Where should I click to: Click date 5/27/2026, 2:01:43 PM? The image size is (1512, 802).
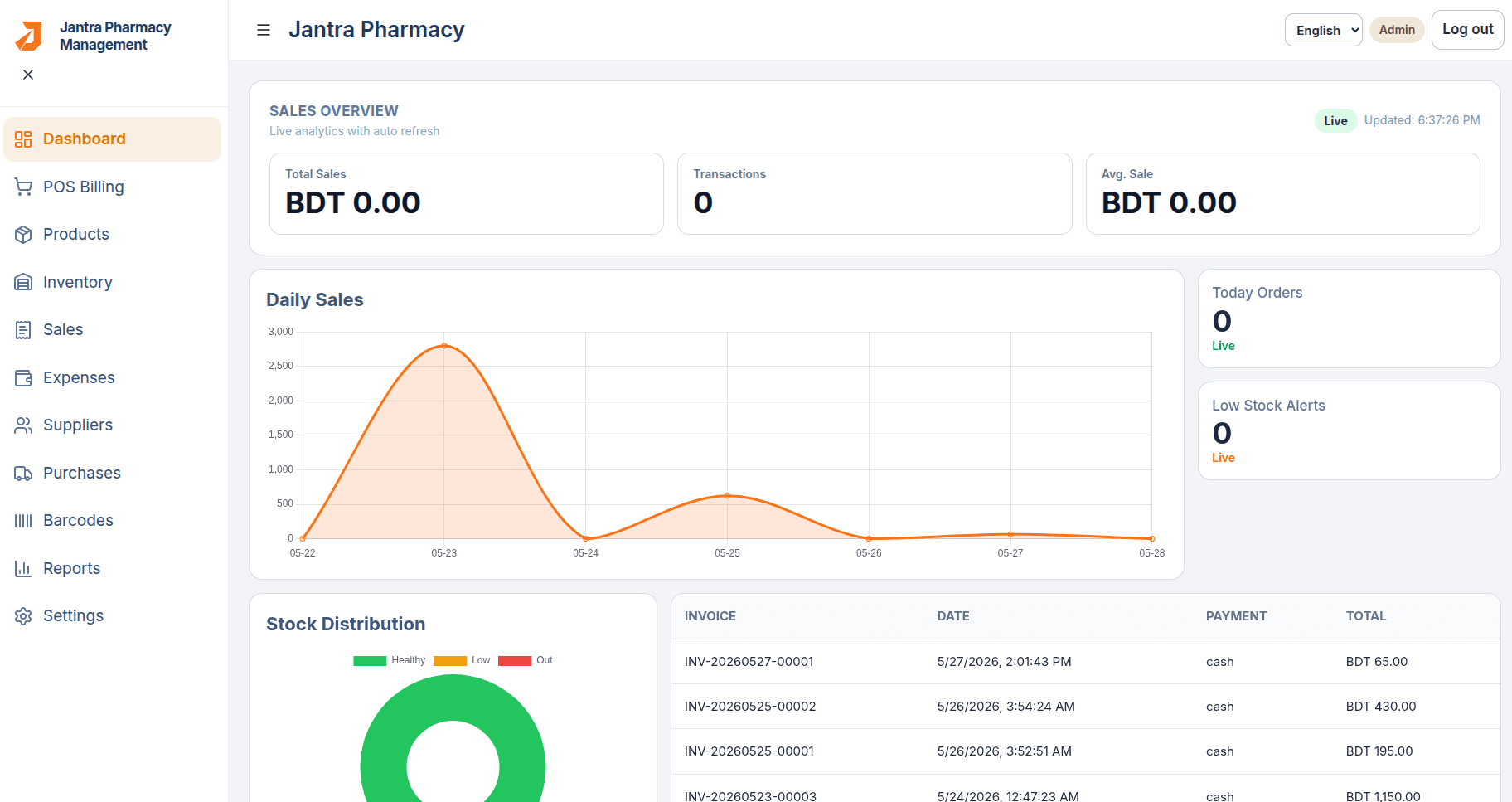pos(1005,662)
